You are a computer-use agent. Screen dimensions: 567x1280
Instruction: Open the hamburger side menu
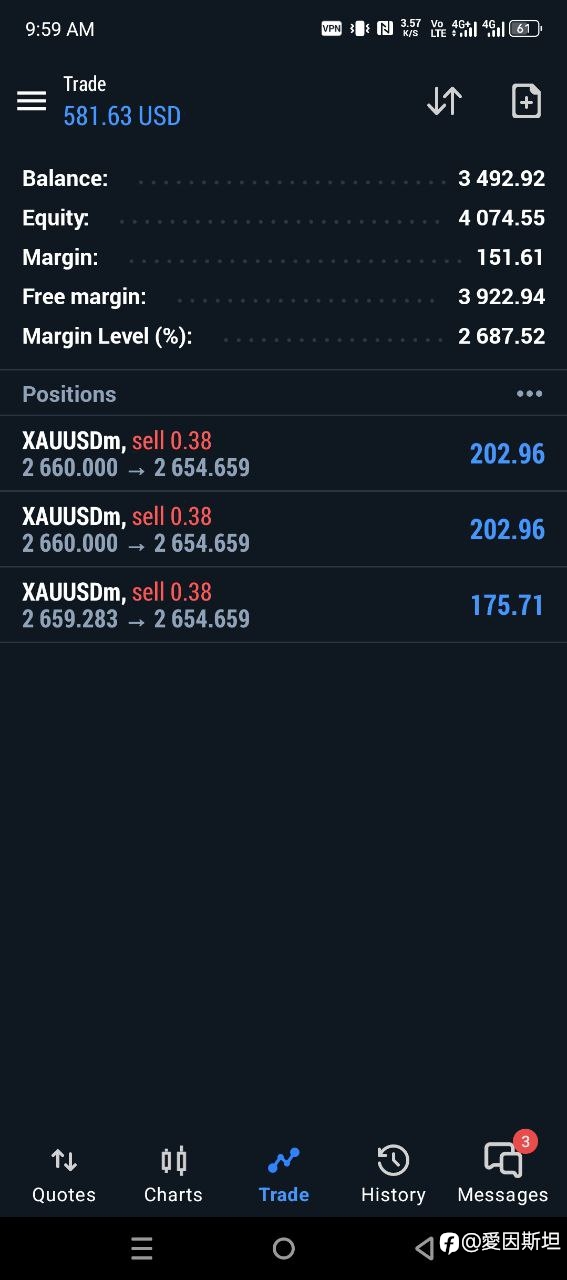click(x=31, y=101)
